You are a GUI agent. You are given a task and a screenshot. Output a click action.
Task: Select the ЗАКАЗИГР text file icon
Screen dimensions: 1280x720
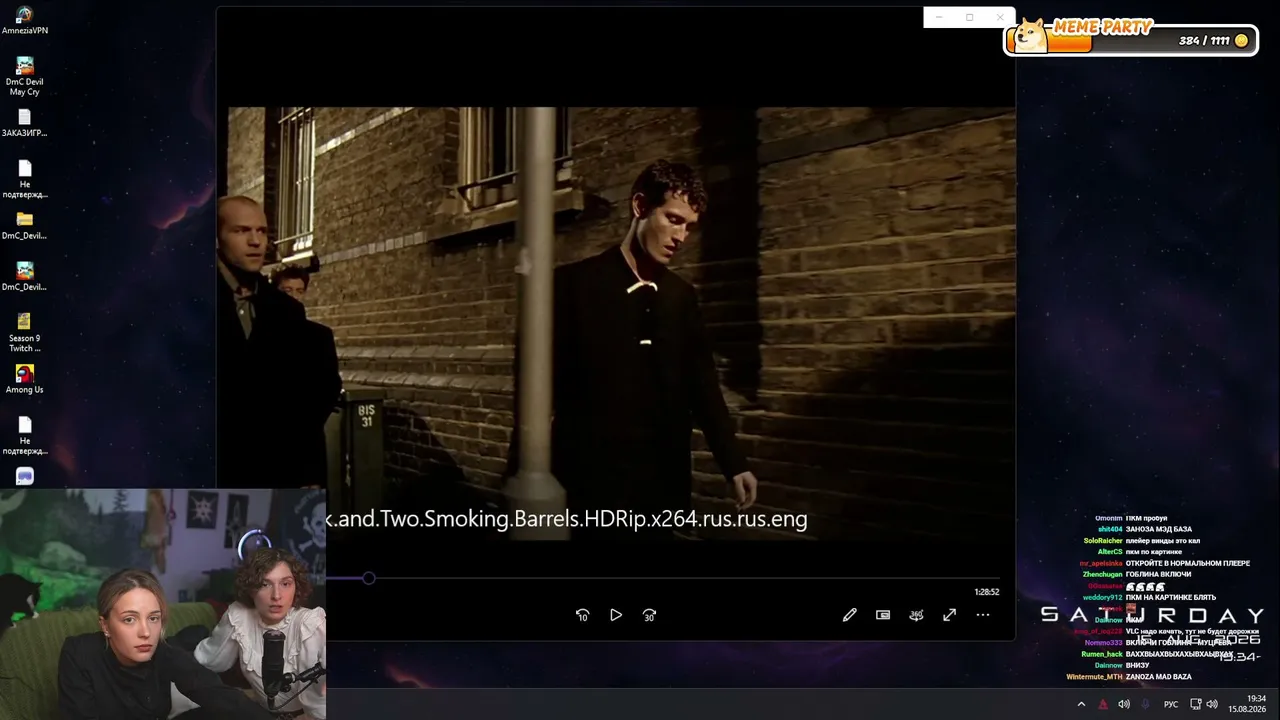[x=25, y=123]
